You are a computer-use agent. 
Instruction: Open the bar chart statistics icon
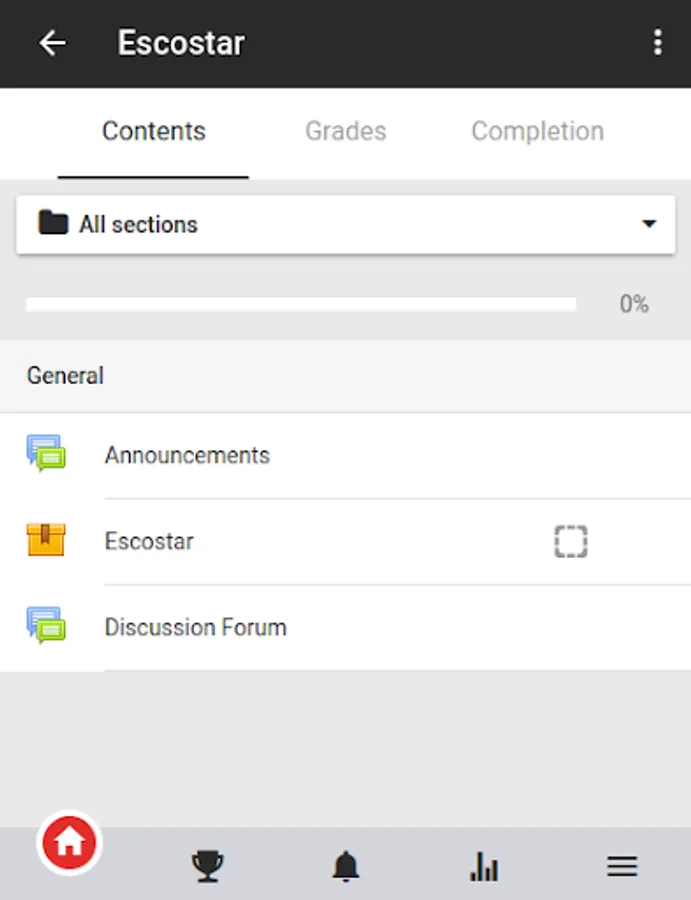tap(484, 866)
